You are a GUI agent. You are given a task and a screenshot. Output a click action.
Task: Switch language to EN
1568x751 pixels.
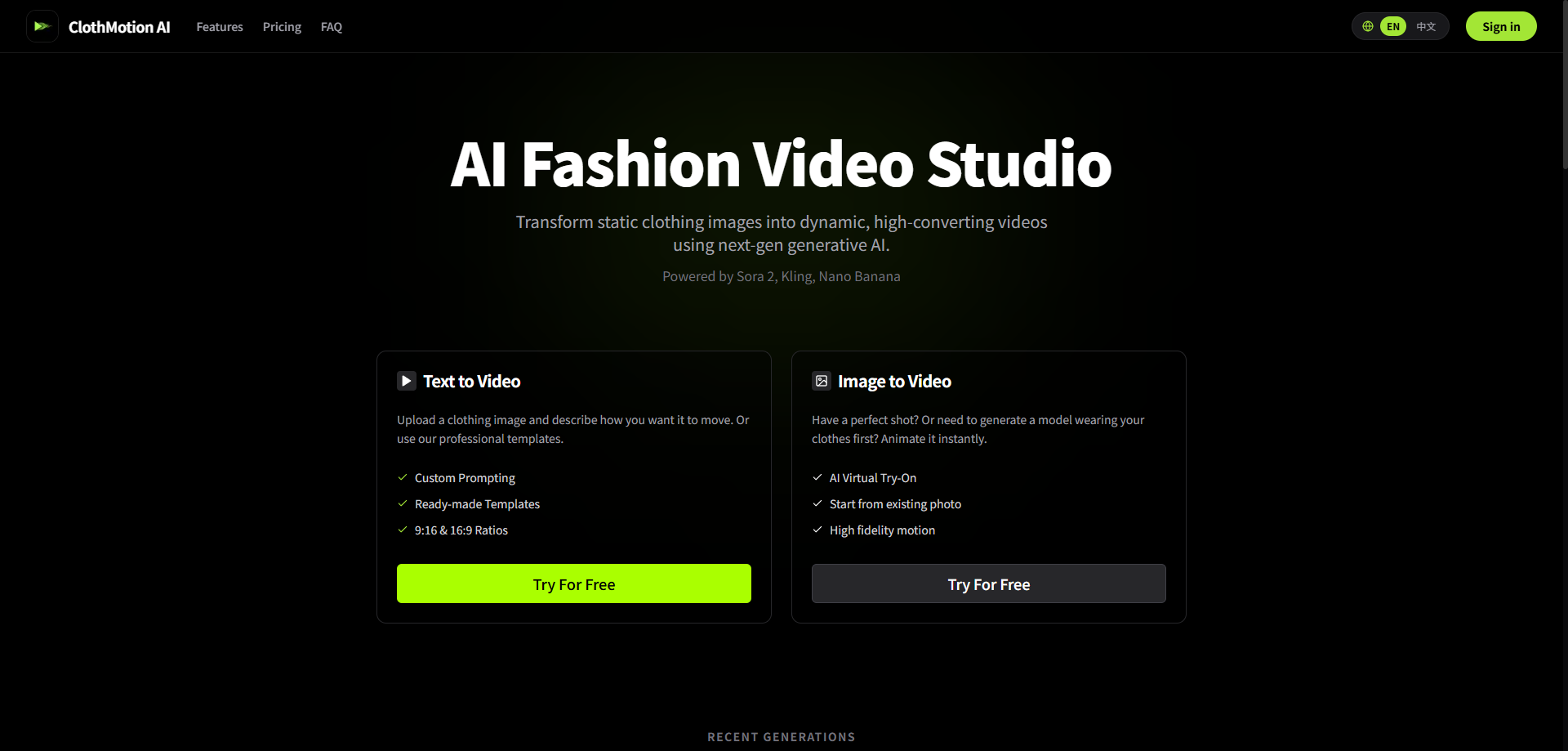pos(1393,26)
